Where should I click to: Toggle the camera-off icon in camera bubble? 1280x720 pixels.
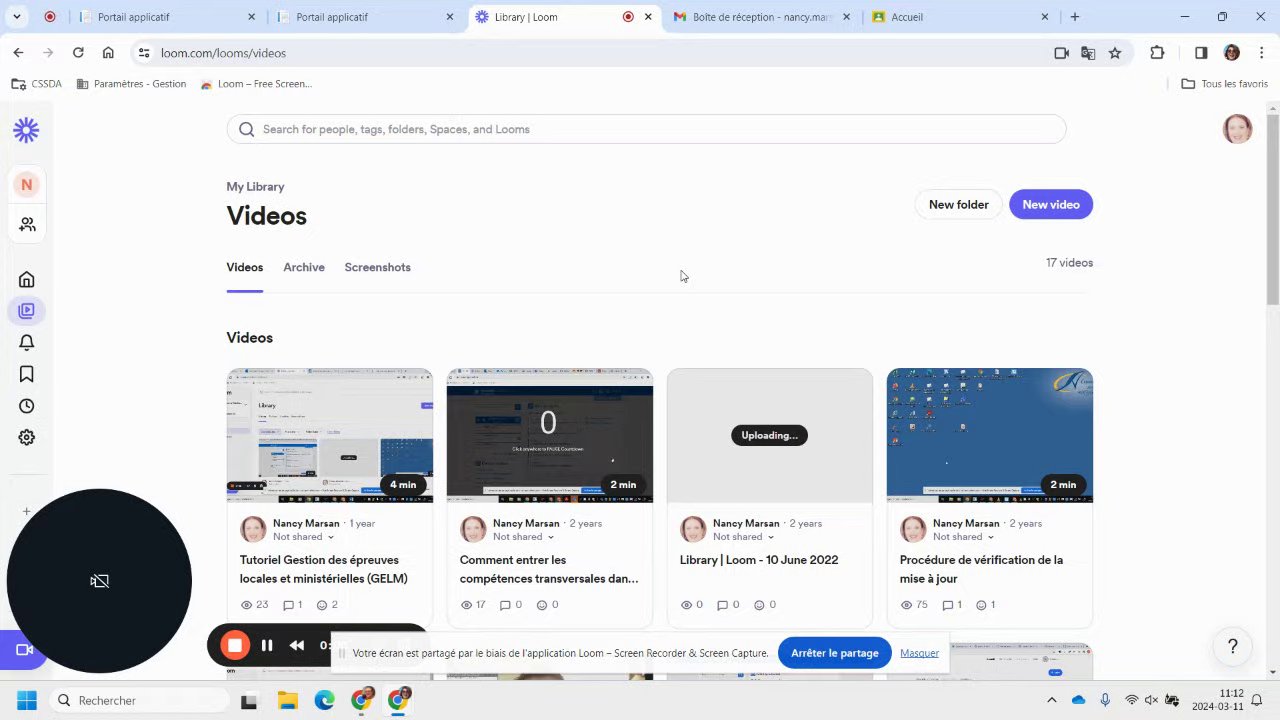tap(99, 581)
